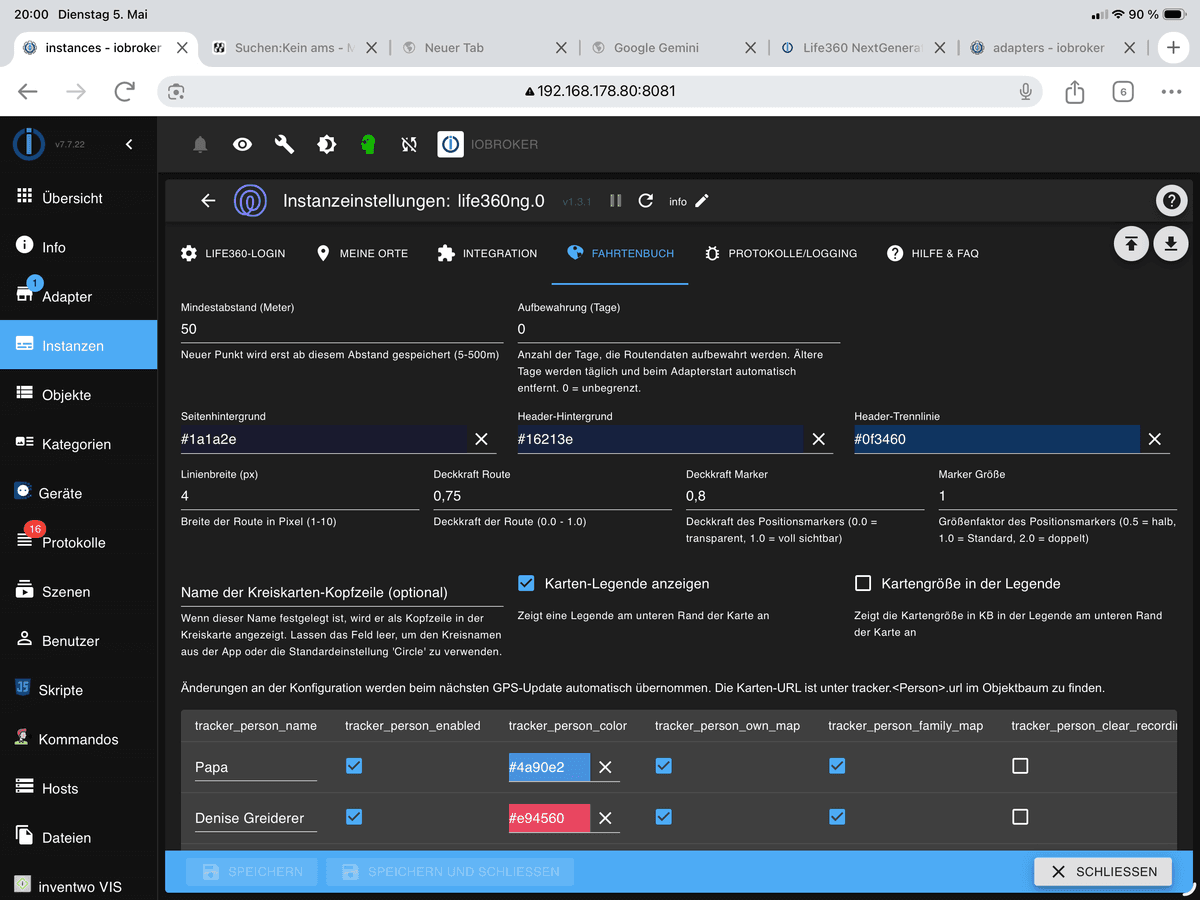Viewport: 1200px width, 900px height.
Task: Click the Deckkraft Marker field 0,8
Action: coord(805,496)
